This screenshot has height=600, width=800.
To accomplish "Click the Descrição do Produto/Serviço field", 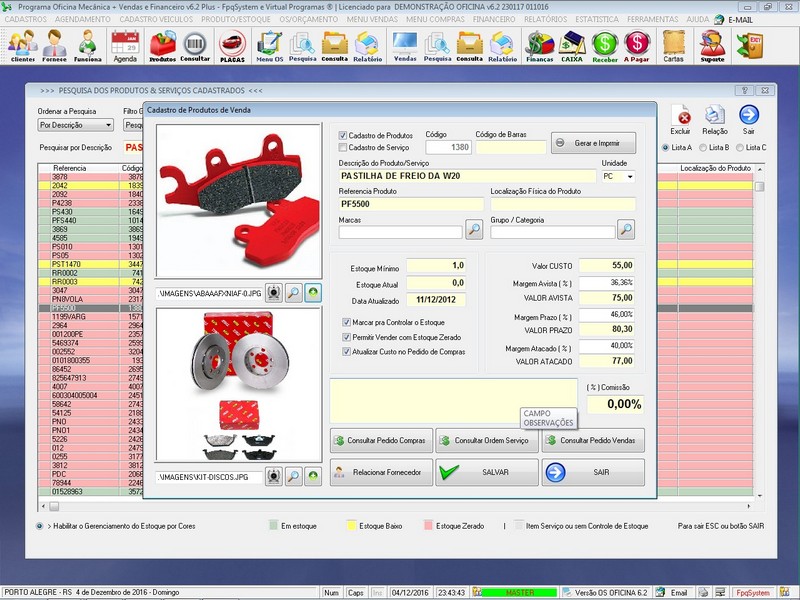I will (x=467, y=176).
